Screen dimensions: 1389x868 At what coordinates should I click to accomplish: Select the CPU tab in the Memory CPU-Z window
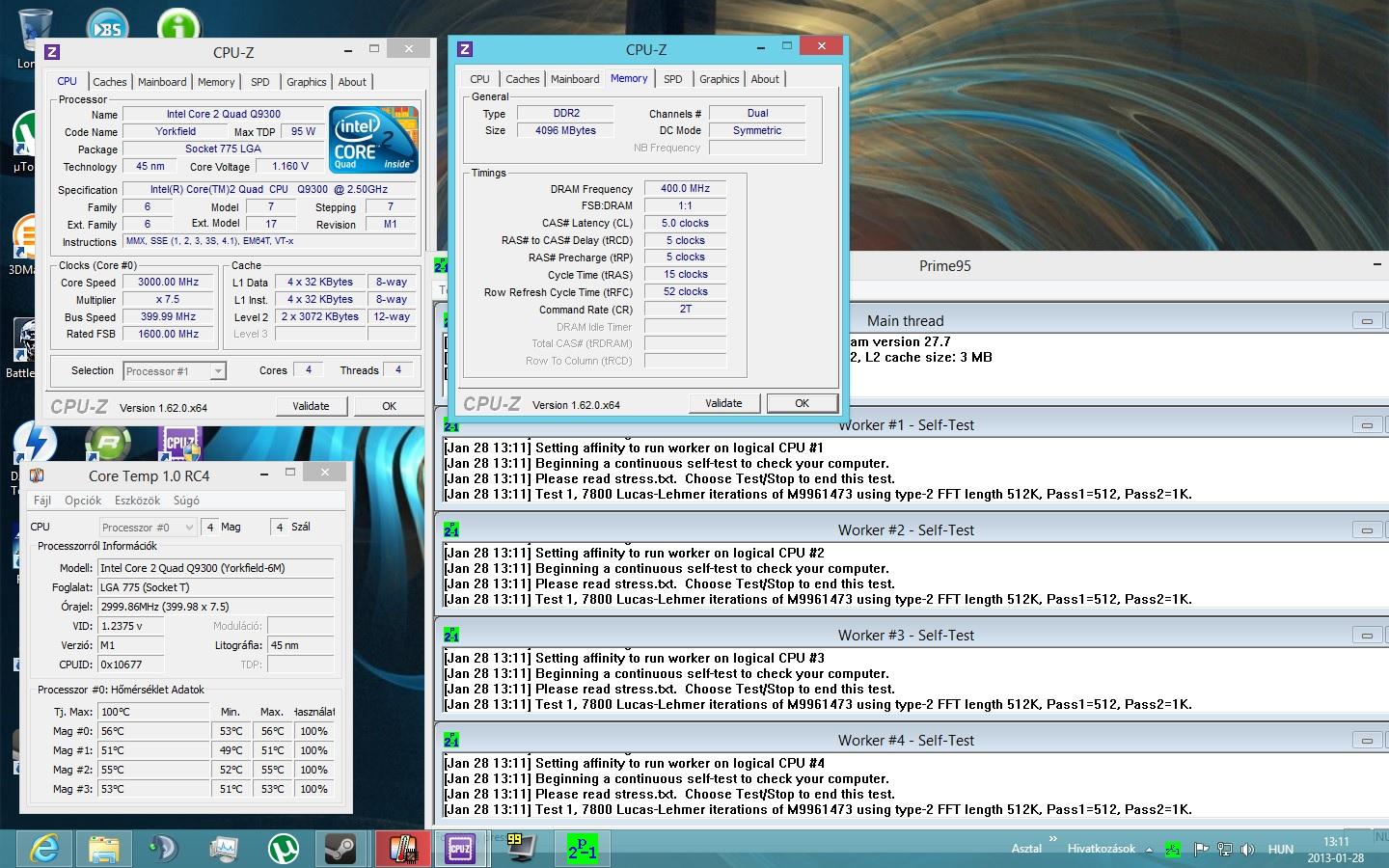[480, 79]
